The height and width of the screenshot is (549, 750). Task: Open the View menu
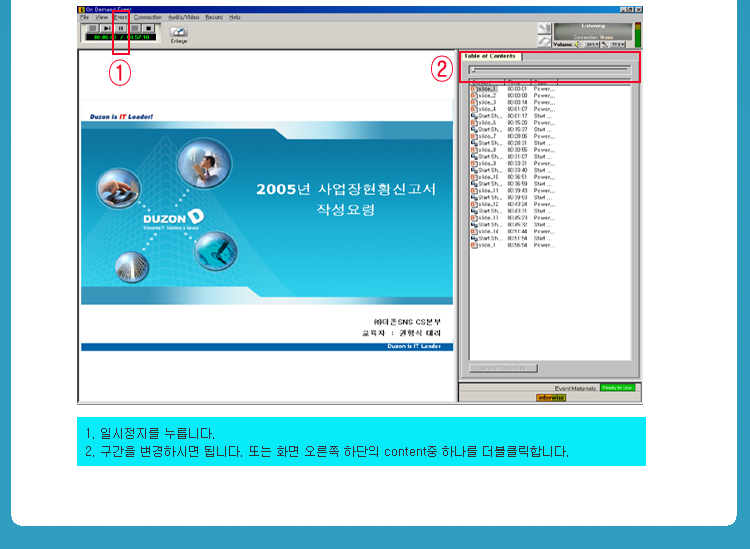pyautogui.click(x=101, y=17)
